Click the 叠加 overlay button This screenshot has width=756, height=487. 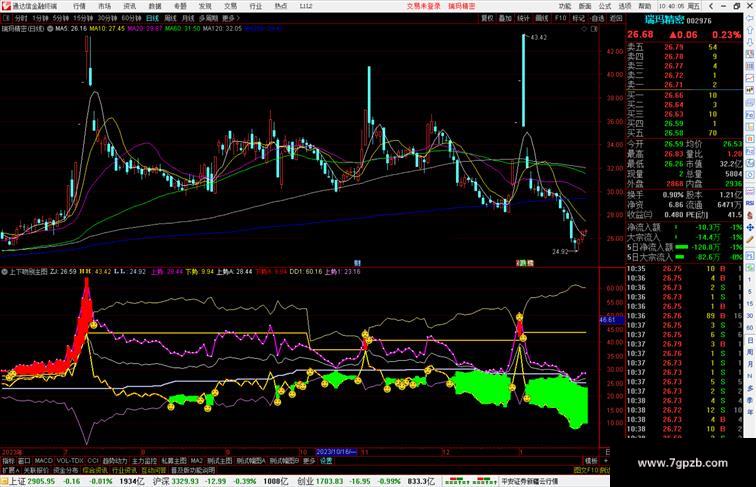[505, 18]
